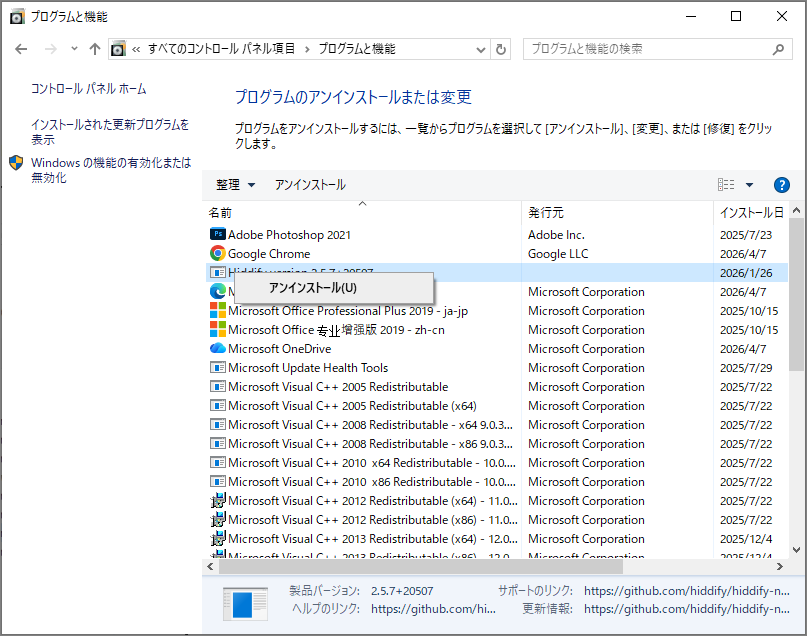Screen dimensions: 807x636
Task: Click the view layout icon in toolbar
Action: click(x=726, y=185)
